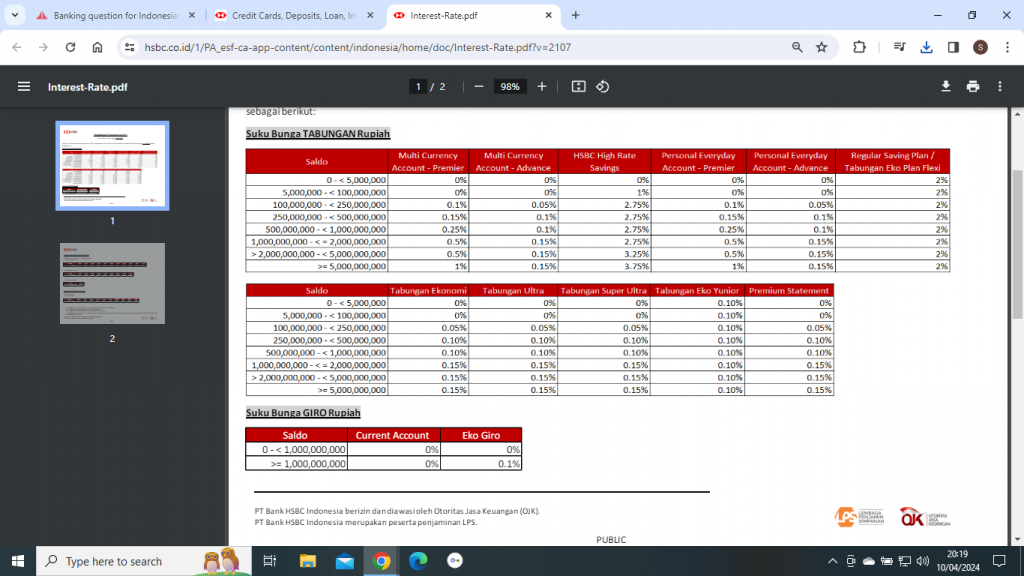Click the PDF vertical scrollbar thumb
Image resolution: width=1024 pixels, height=576 pixels.
tap(1017, 243)
